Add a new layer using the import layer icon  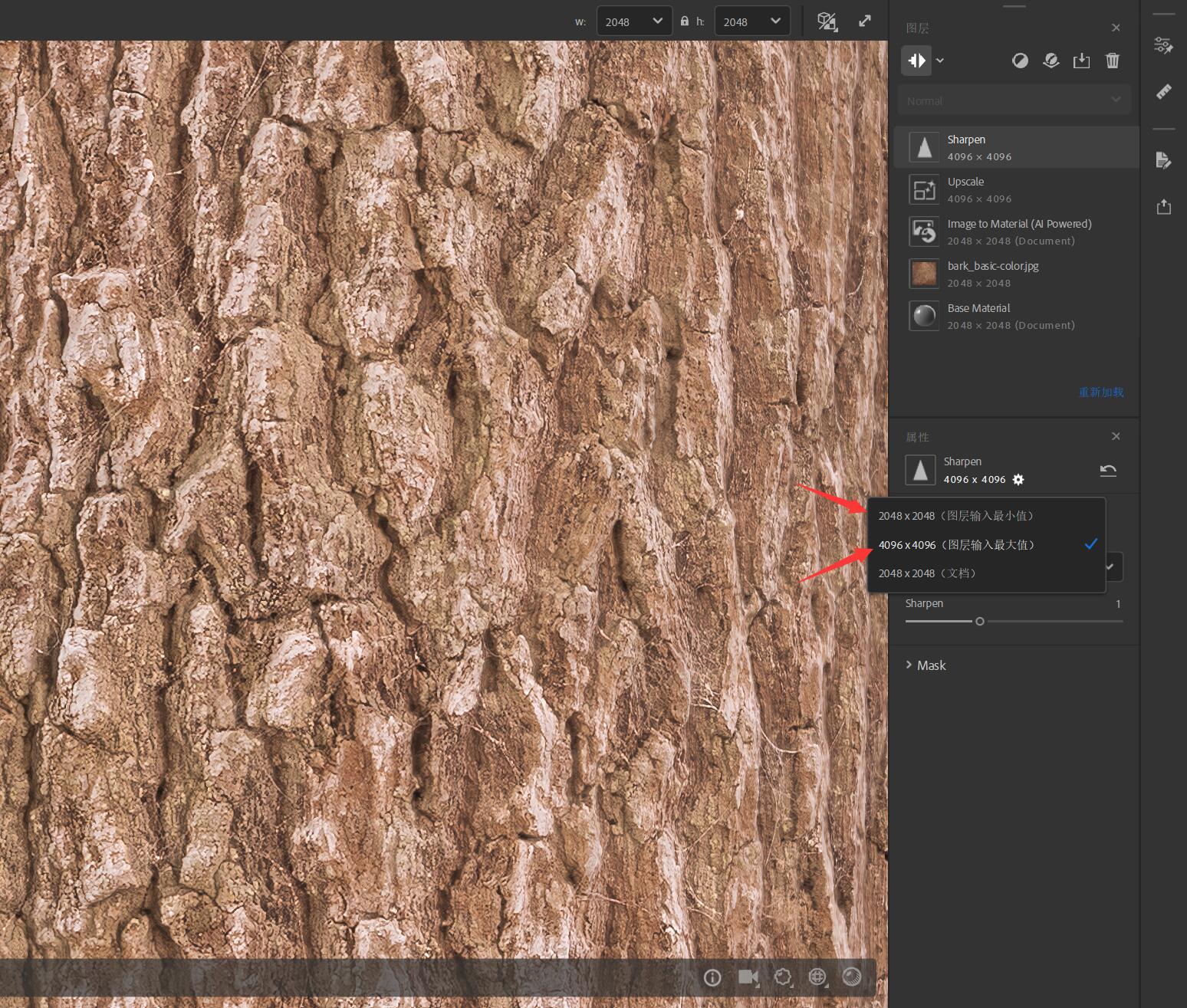coord(1082,61)
